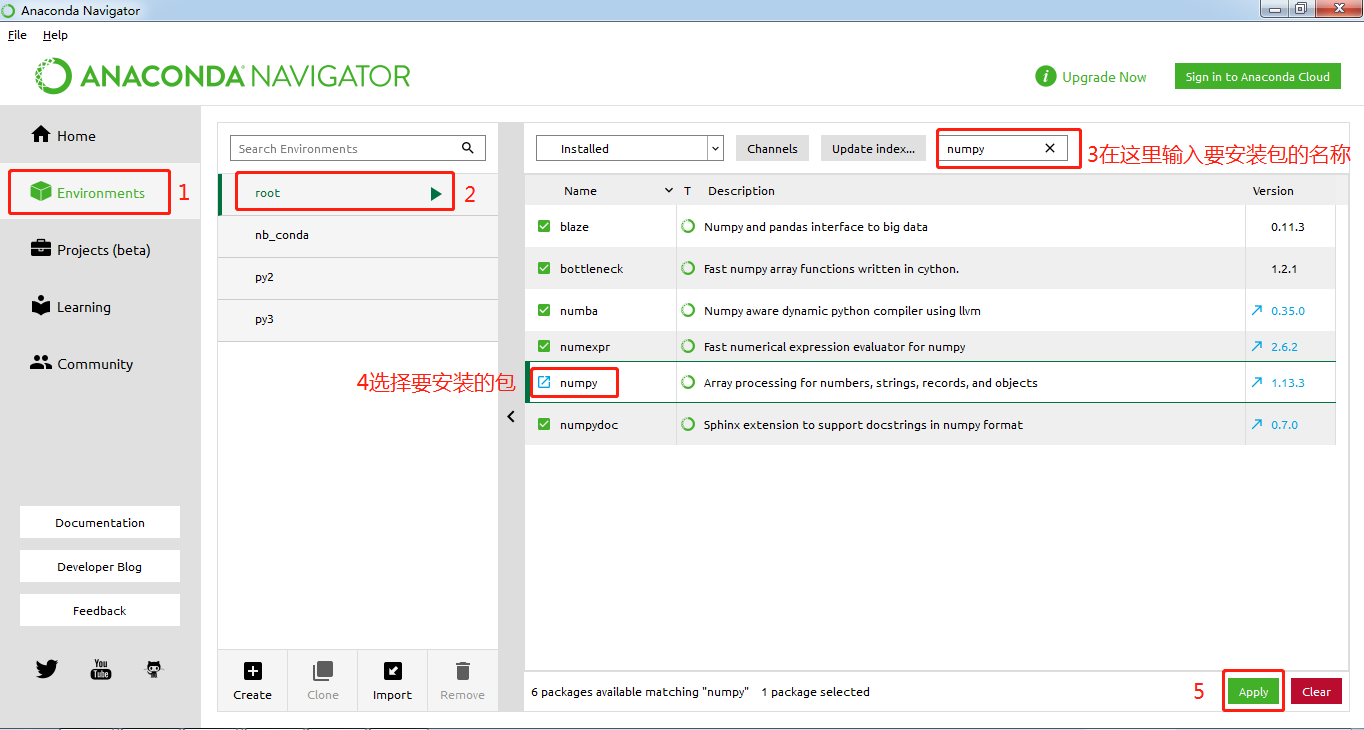Click the numexpr description text
The height and width of the screenshot is (730, 1364).
835,347
